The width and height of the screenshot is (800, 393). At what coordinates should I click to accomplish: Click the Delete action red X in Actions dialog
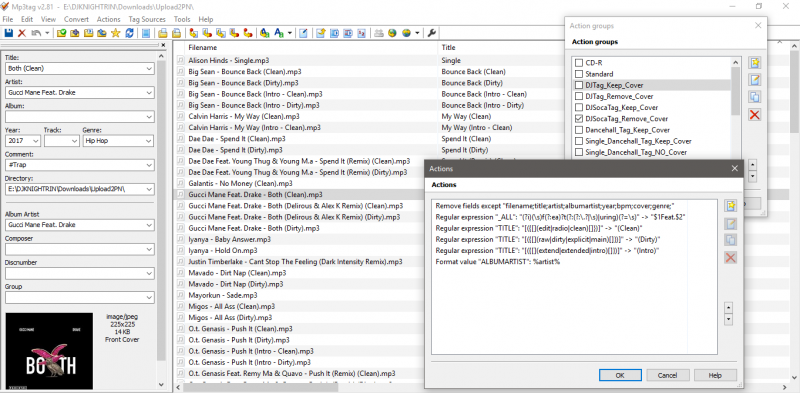click(731, 257)
